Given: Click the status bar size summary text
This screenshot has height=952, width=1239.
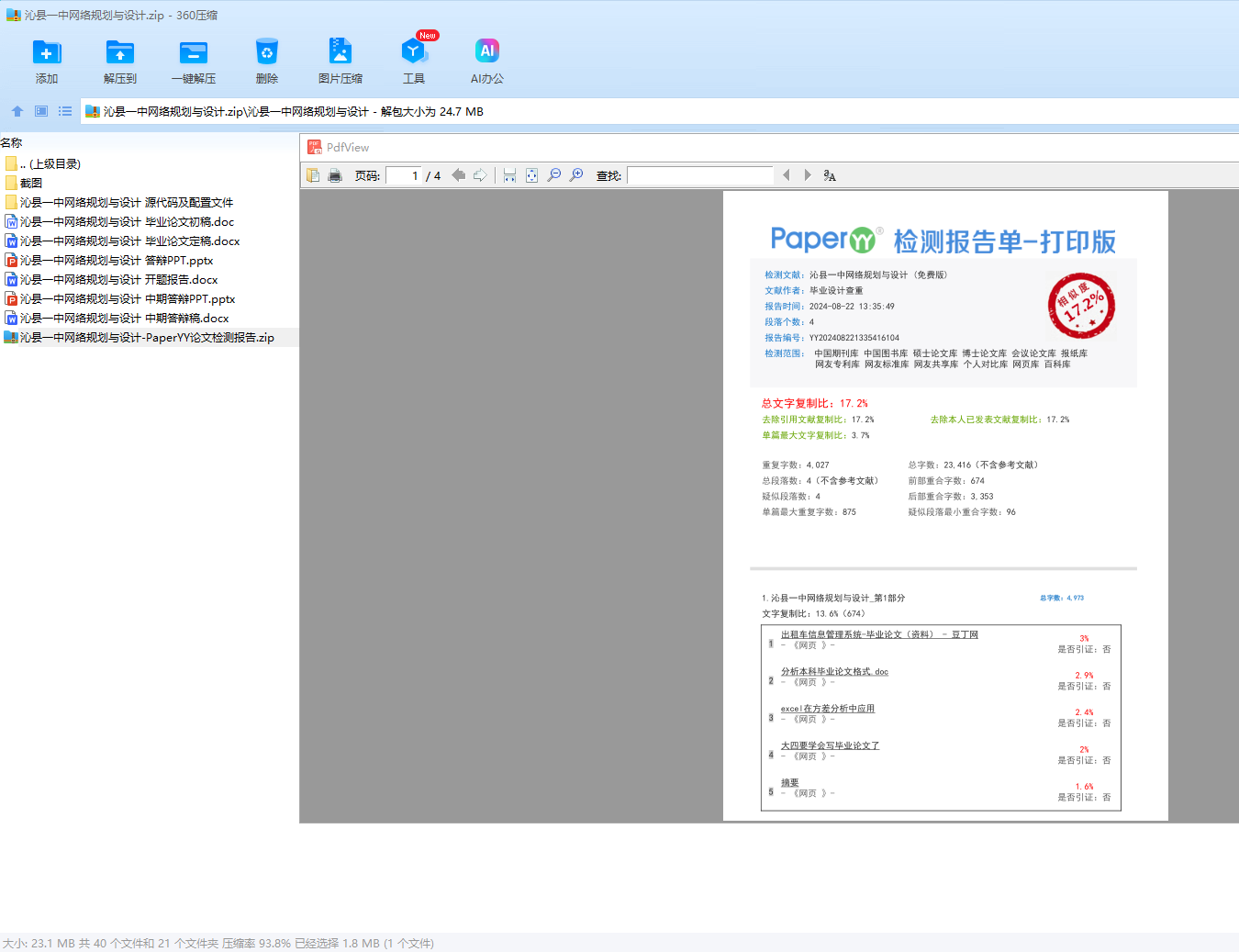Looking at the screenshot, I should tap(218, 943).
